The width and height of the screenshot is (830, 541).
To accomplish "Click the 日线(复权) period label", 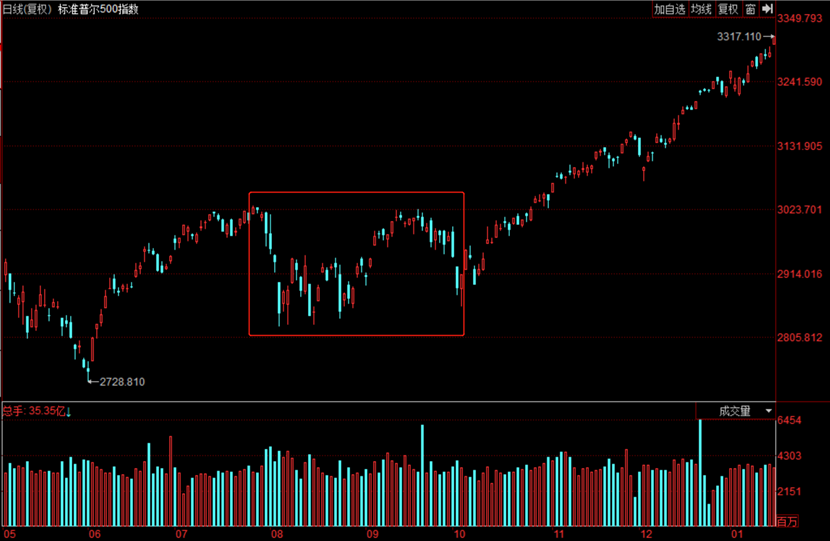I will tap(28, 9).
